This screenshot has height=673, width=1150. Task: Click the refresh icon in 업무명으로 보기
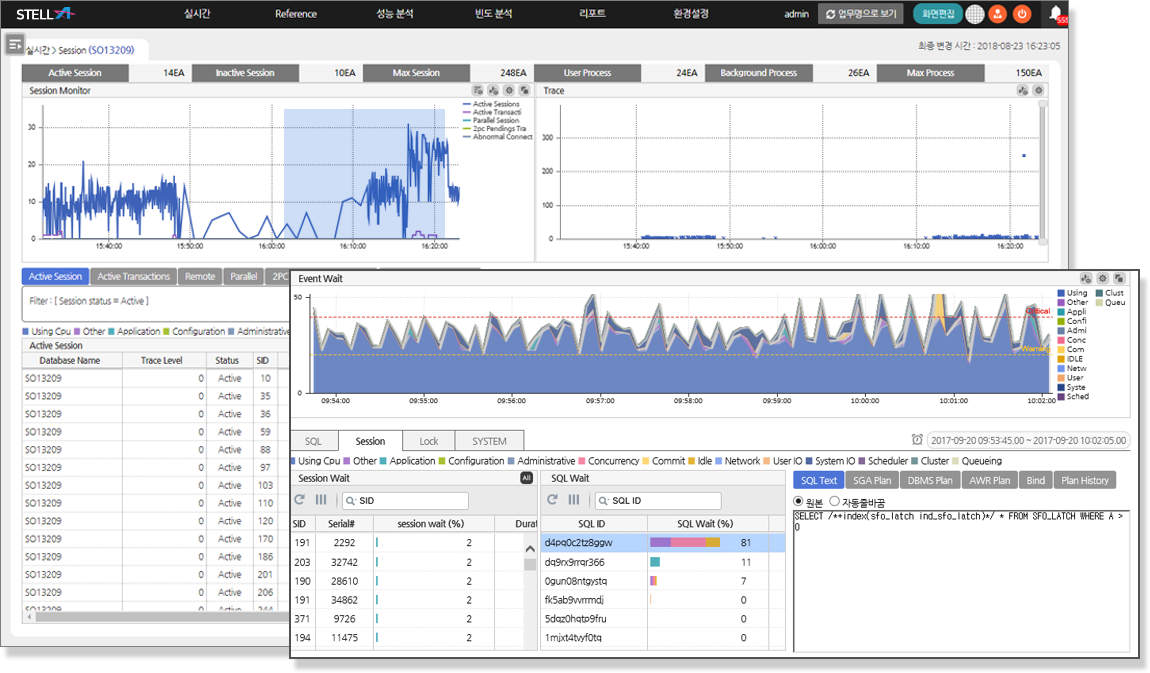(830, 14)
